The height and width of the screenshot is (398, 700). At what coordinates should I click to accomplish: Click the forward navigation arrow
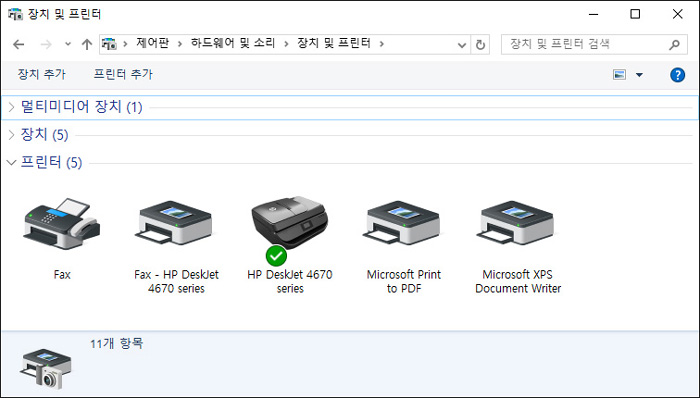(x=46, y=44)
